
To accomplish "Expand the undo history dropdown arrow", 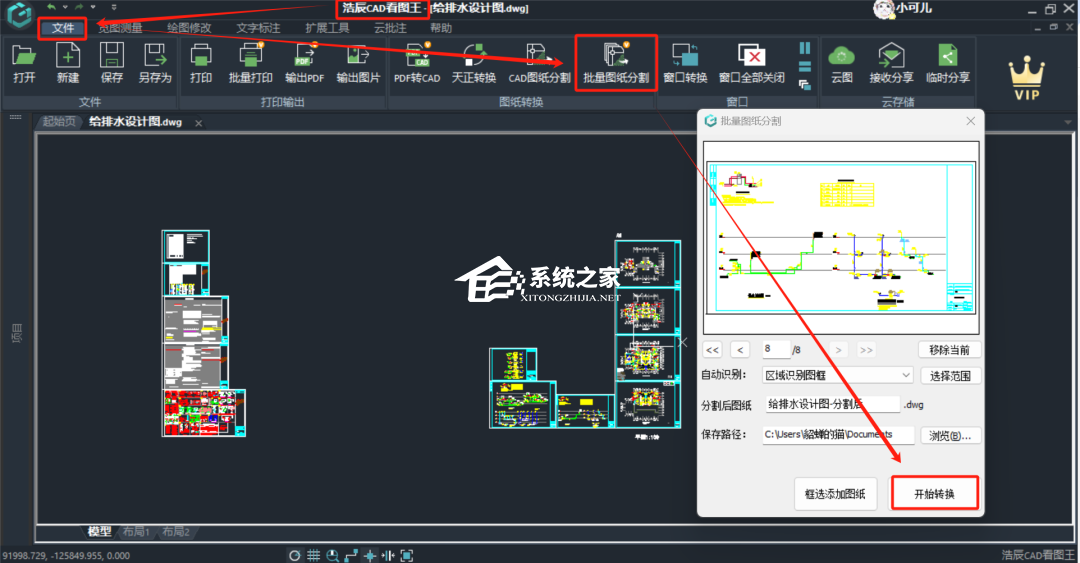I will point(65,7).
